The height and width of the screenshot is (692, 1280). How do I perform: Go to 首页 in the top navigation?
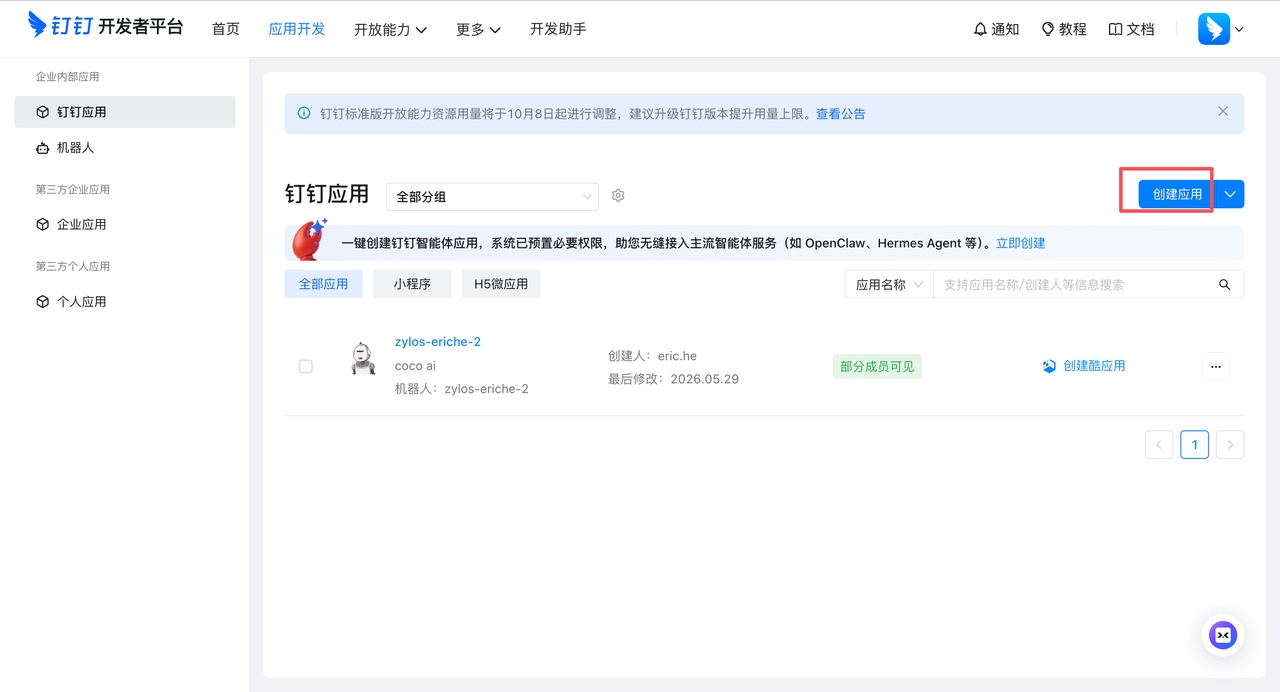click(x=226, y=29)
